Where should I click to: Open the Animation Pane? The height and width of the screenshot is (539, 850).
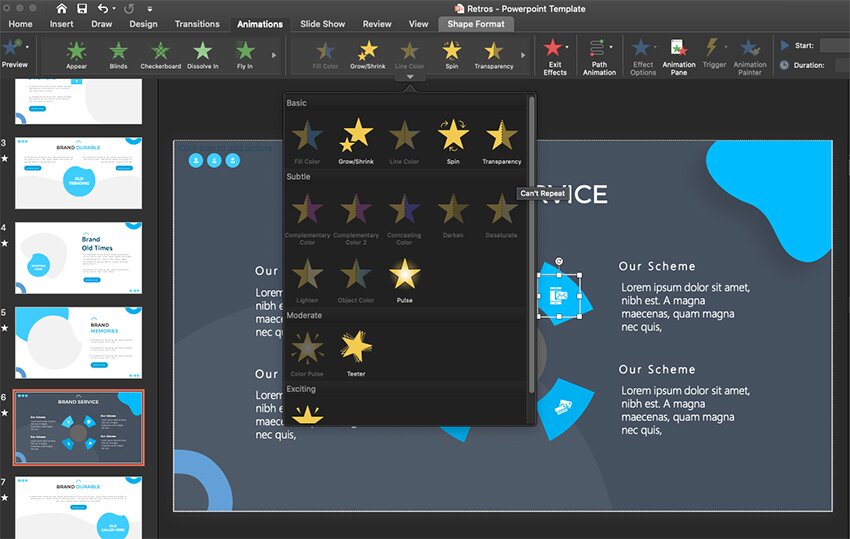click(x=678, y=55)
